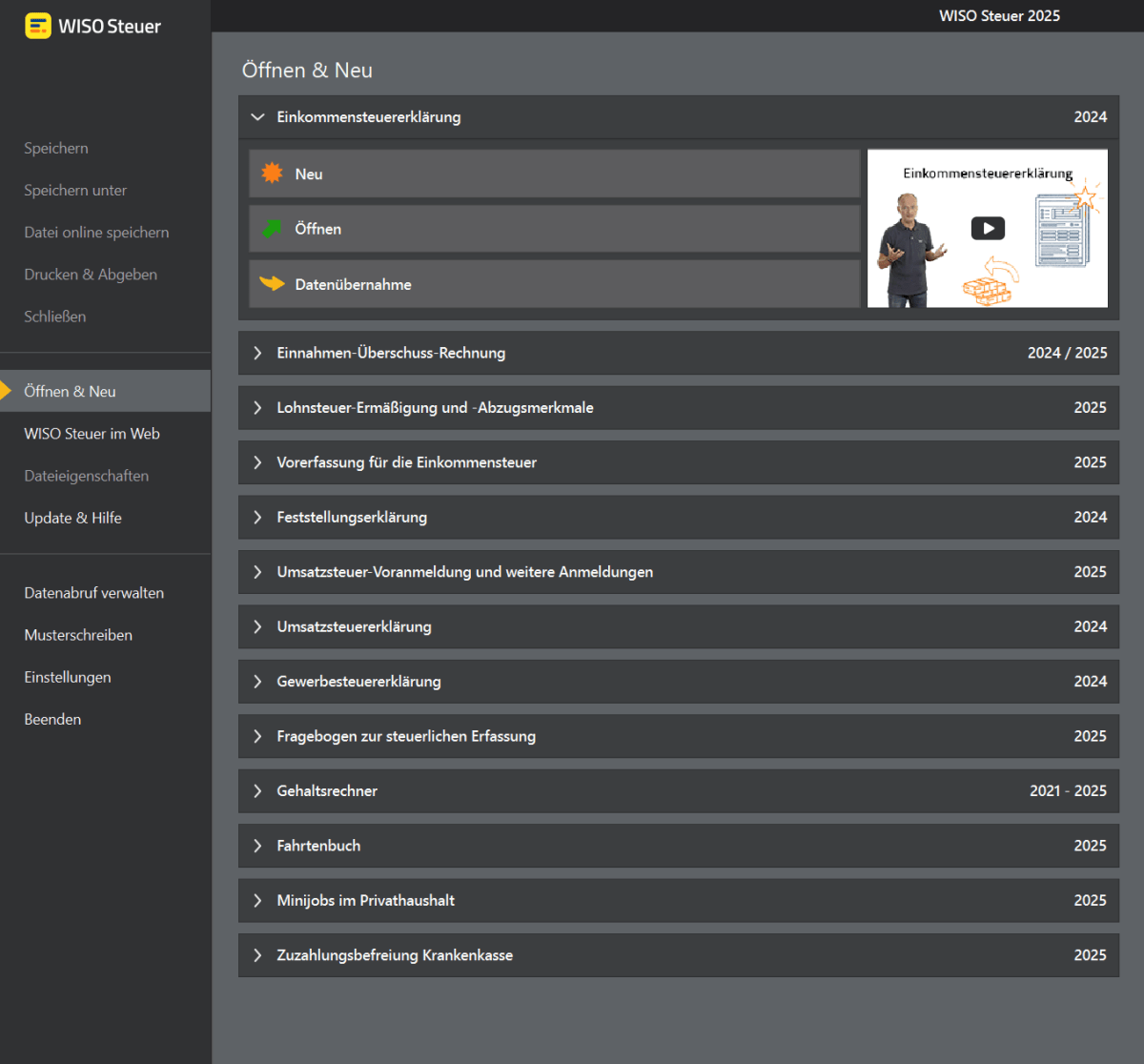Click the yellow arrow Datenübernahme icon
Screen dimensions: 1144x1064
pos(272,283)
